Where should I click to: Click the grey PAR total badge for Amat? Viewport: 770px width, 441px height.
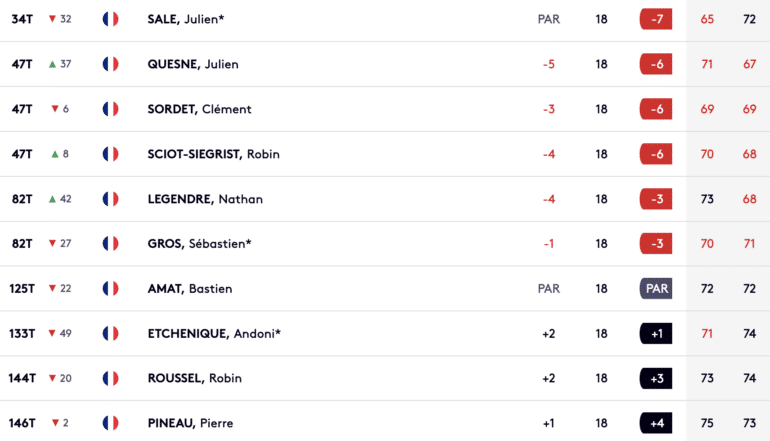coord(656,288)
